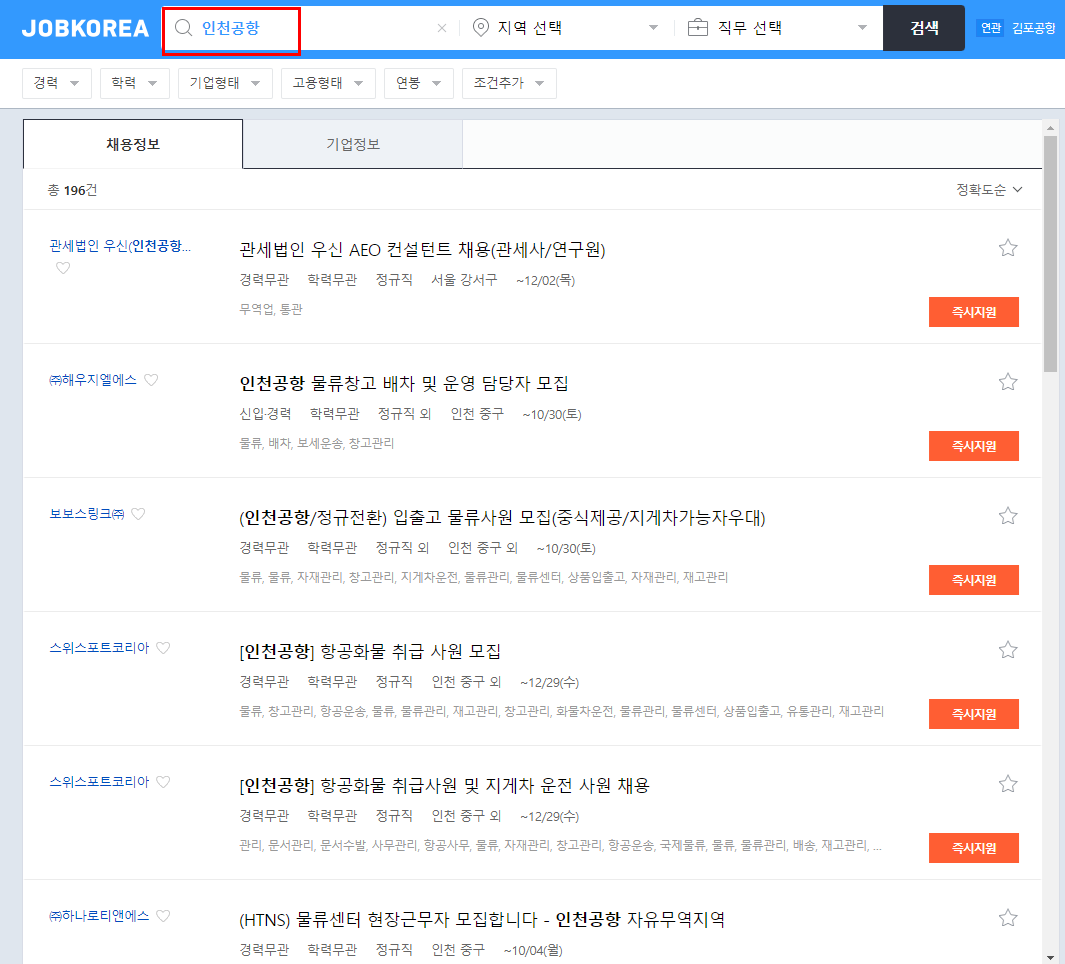Click scrollbar down arrow
1065x964 pixels.
(1050, 957)
